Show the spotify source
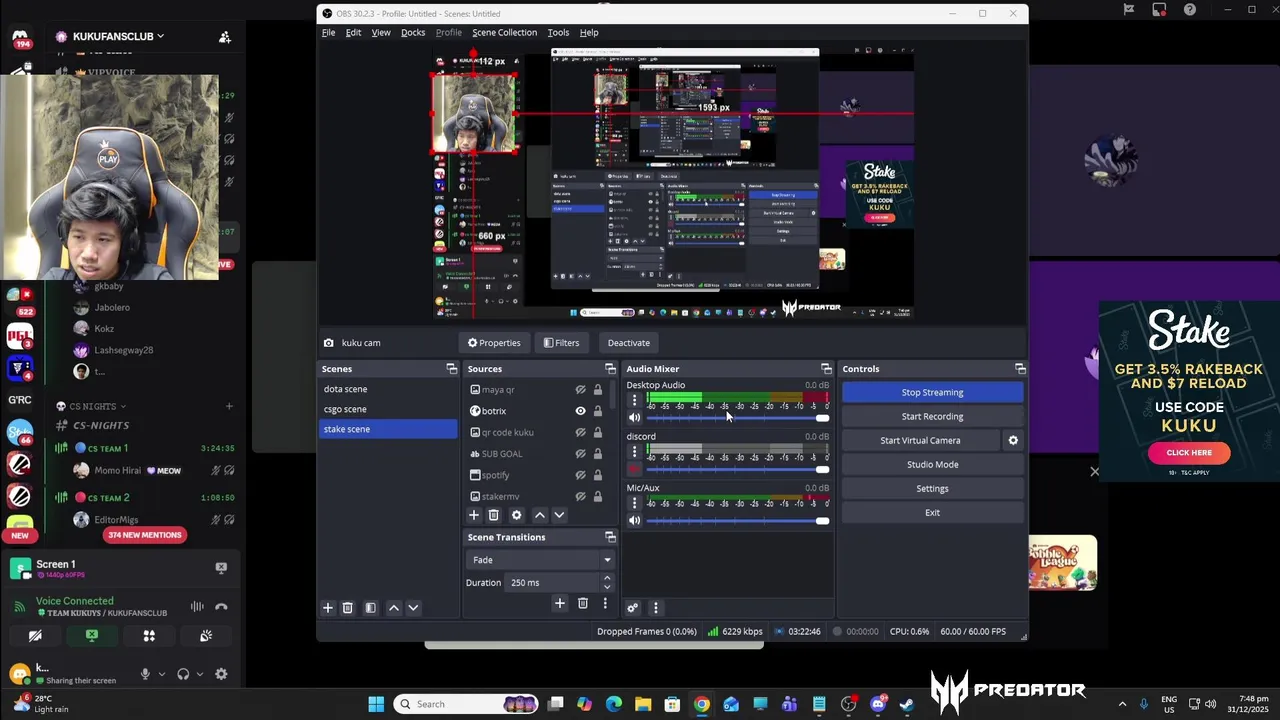 pos(580,475)
